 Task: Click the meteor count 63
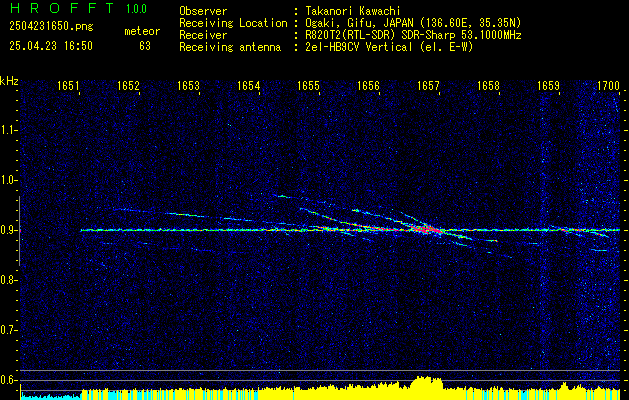pos(145,46)
